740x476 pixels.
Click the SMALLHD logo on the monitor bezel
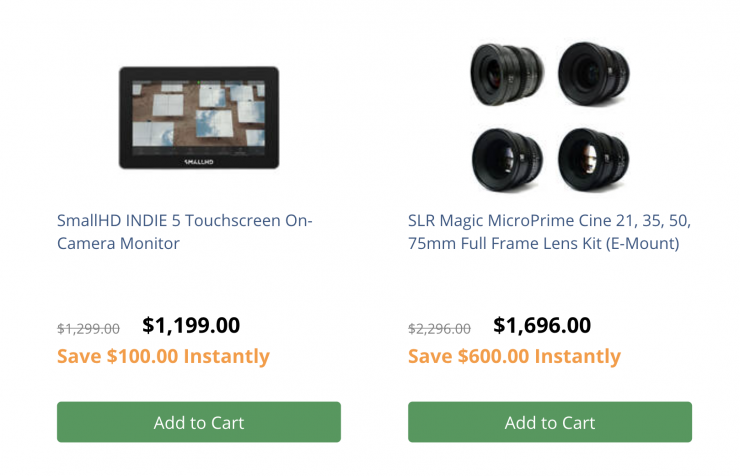(x=199, y=159)
